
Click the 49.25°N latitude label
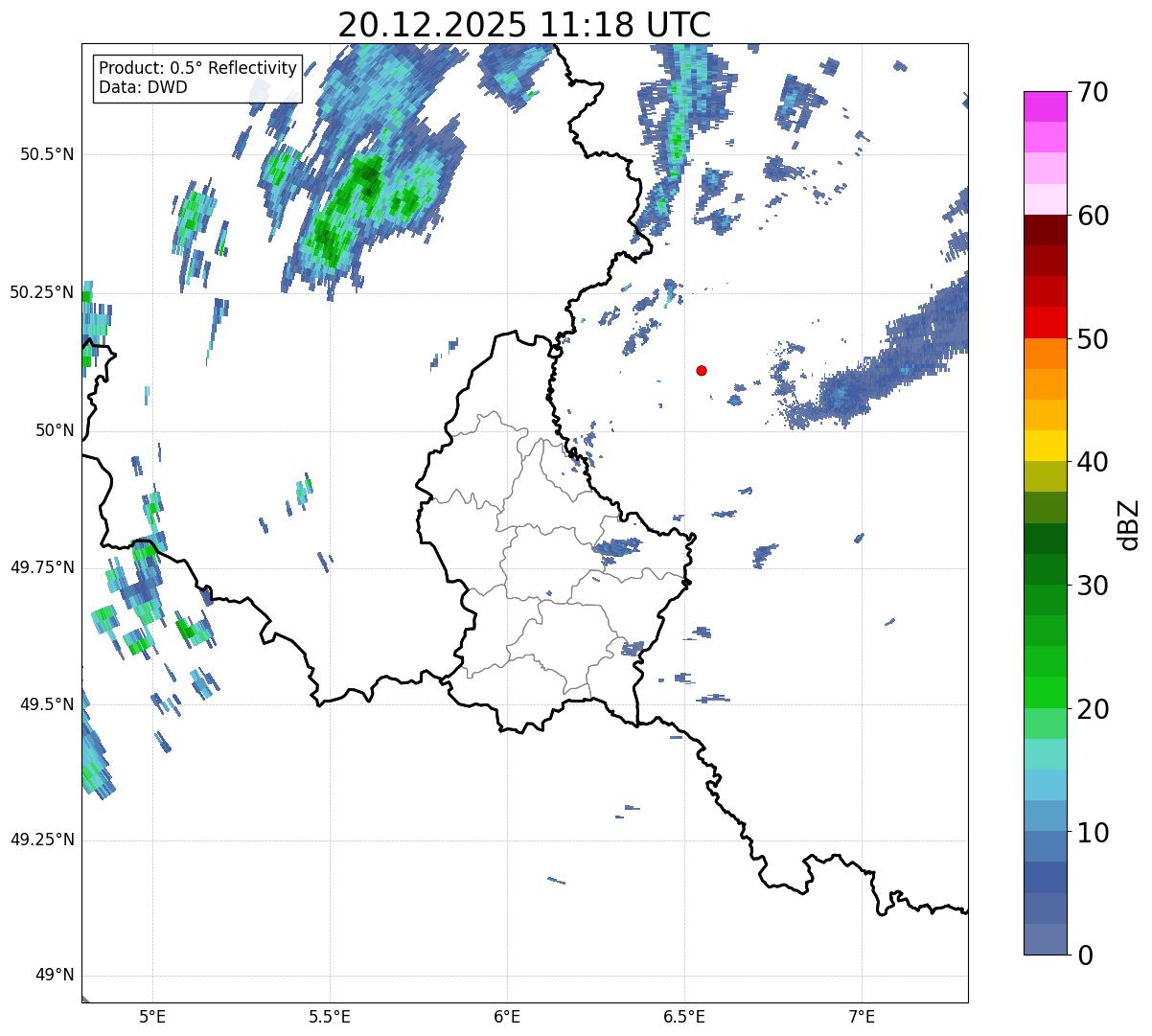pos(41,840)
